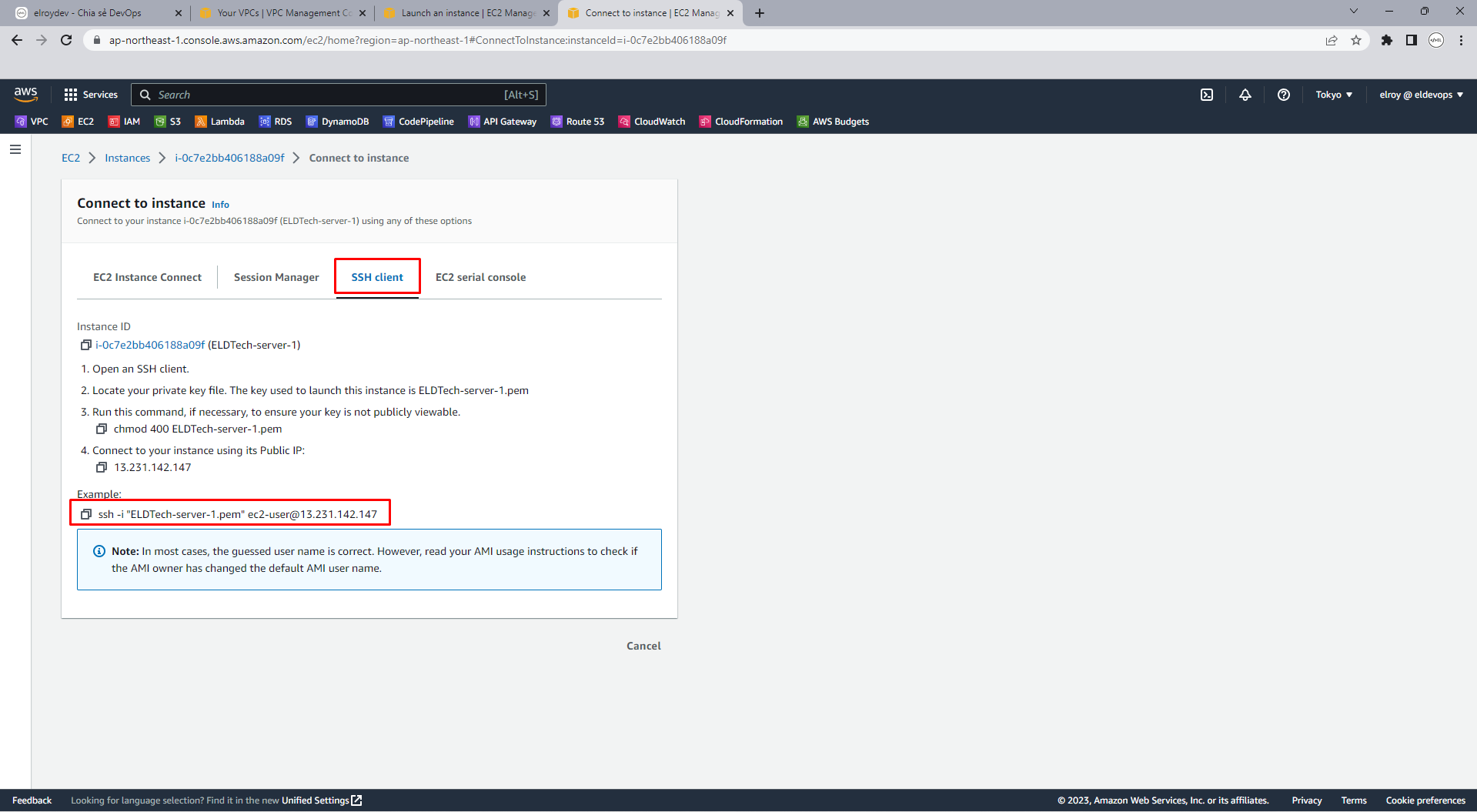Open EC2 shortcut in favorites bar
1477x812 pixels.
[78, 122]
